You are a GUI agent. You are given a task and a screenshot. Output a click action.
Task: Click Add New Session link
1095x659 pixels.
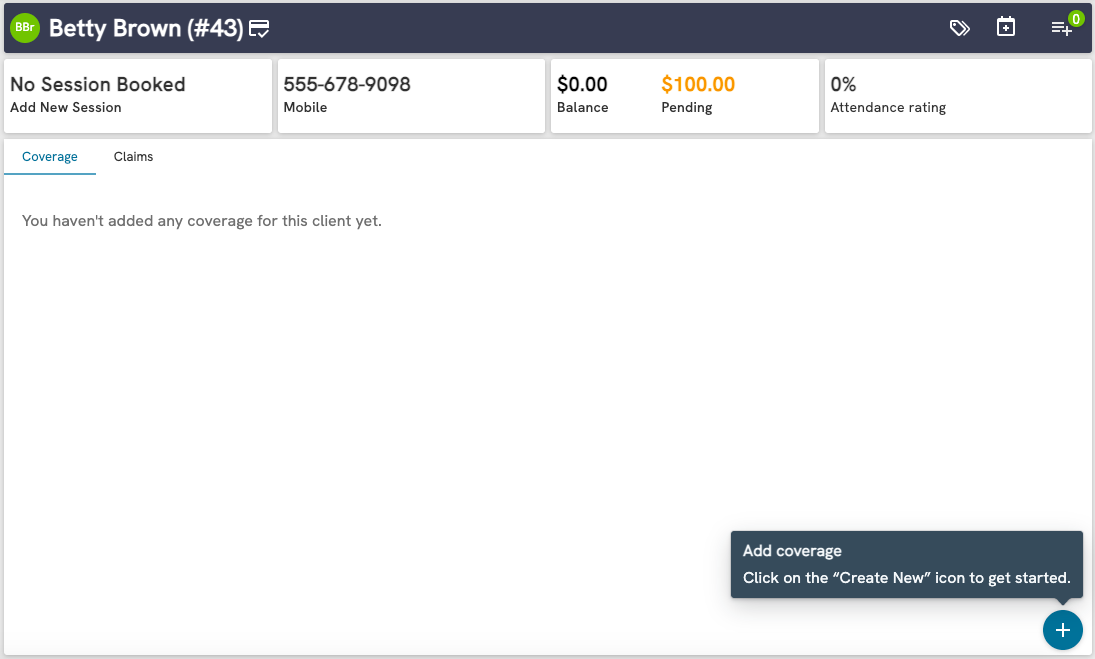(x=66, y=108)
